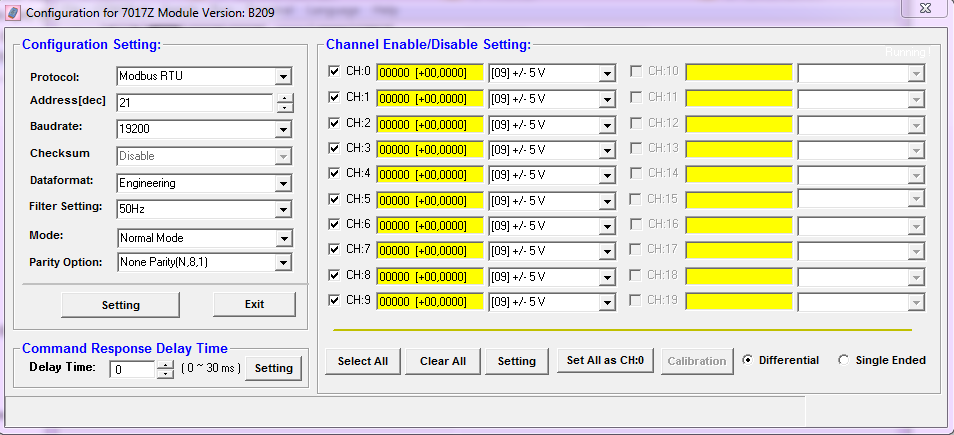Open the Filter Setting dropdown
954x435 pixels.
[283, 210]
